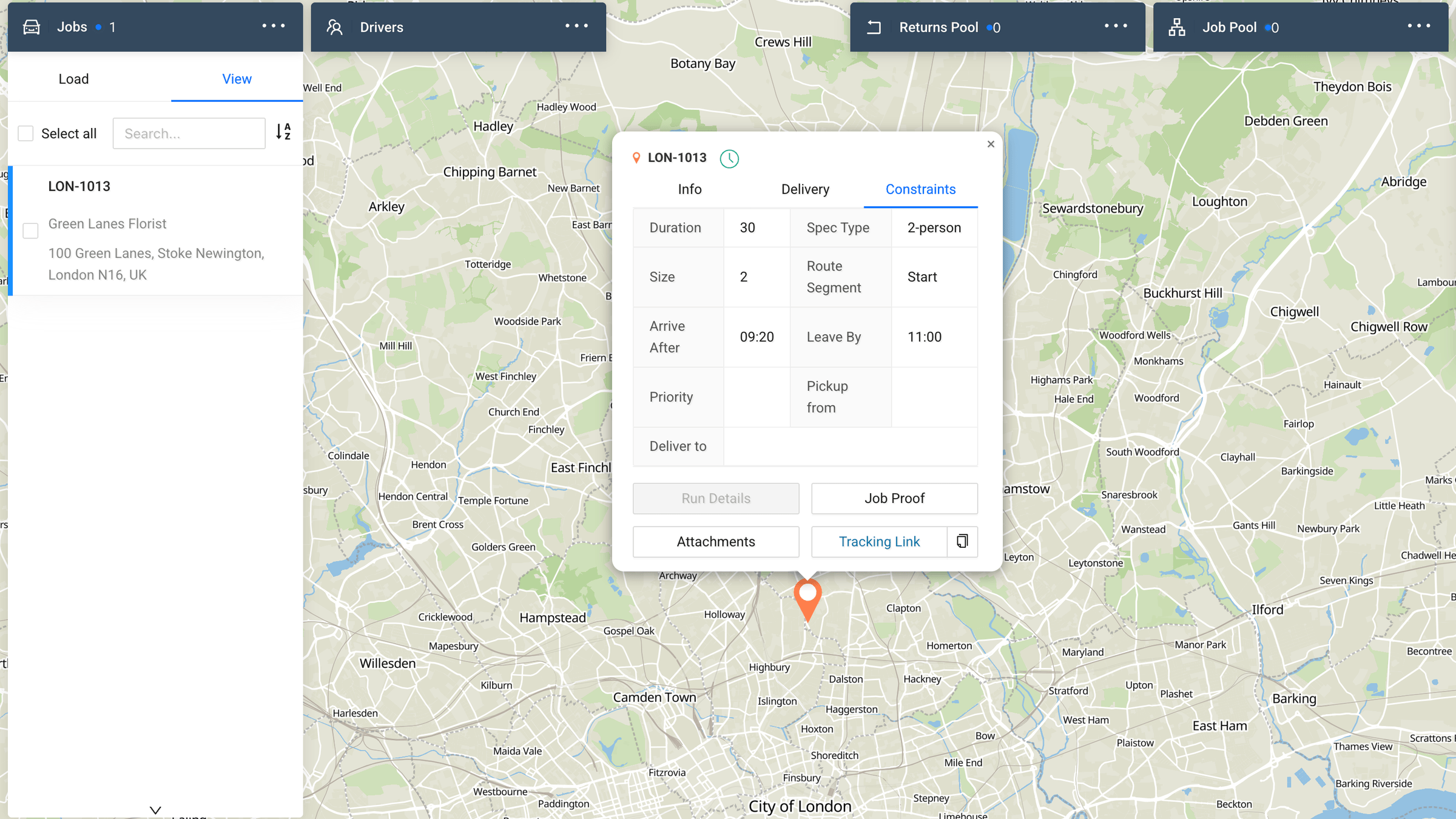This screenshot has height=819, width=1456.
Task: Click the orange pin icon in popup header
Action: 636,158
